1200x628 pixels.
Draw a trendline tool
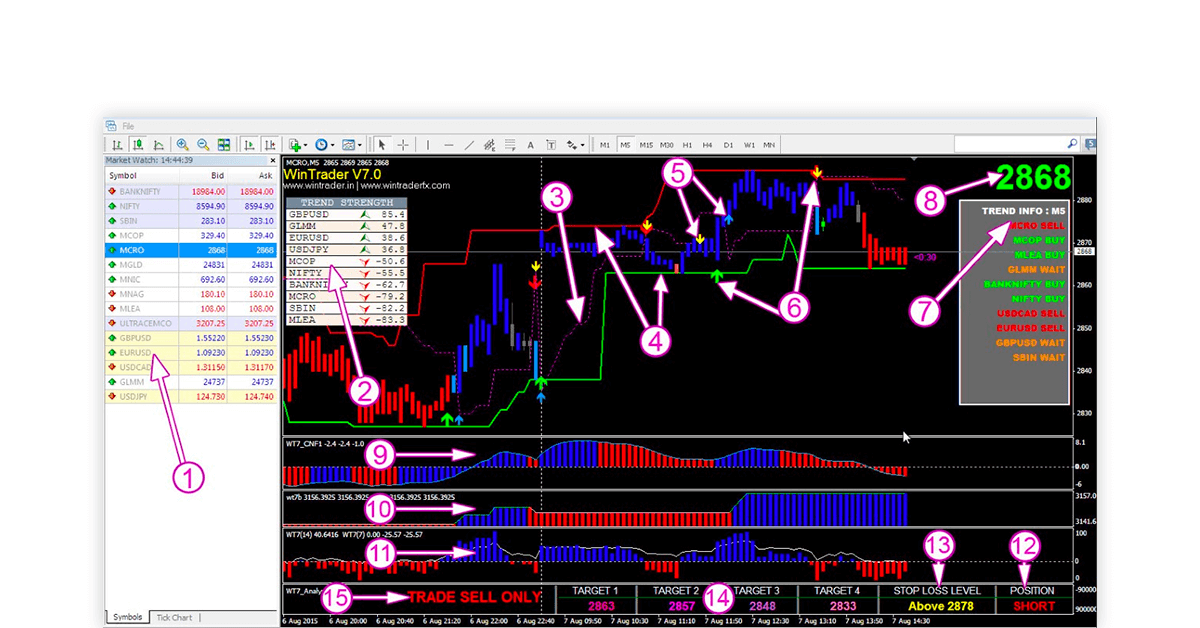pyautogui.click(x=469, y=144)
